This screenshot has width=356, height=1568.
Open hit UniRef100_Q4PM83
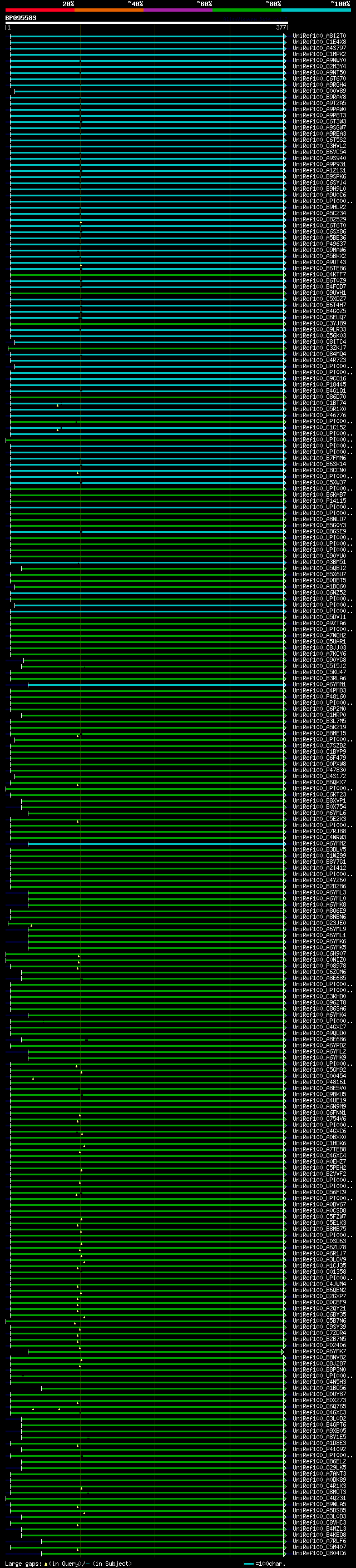319,690
